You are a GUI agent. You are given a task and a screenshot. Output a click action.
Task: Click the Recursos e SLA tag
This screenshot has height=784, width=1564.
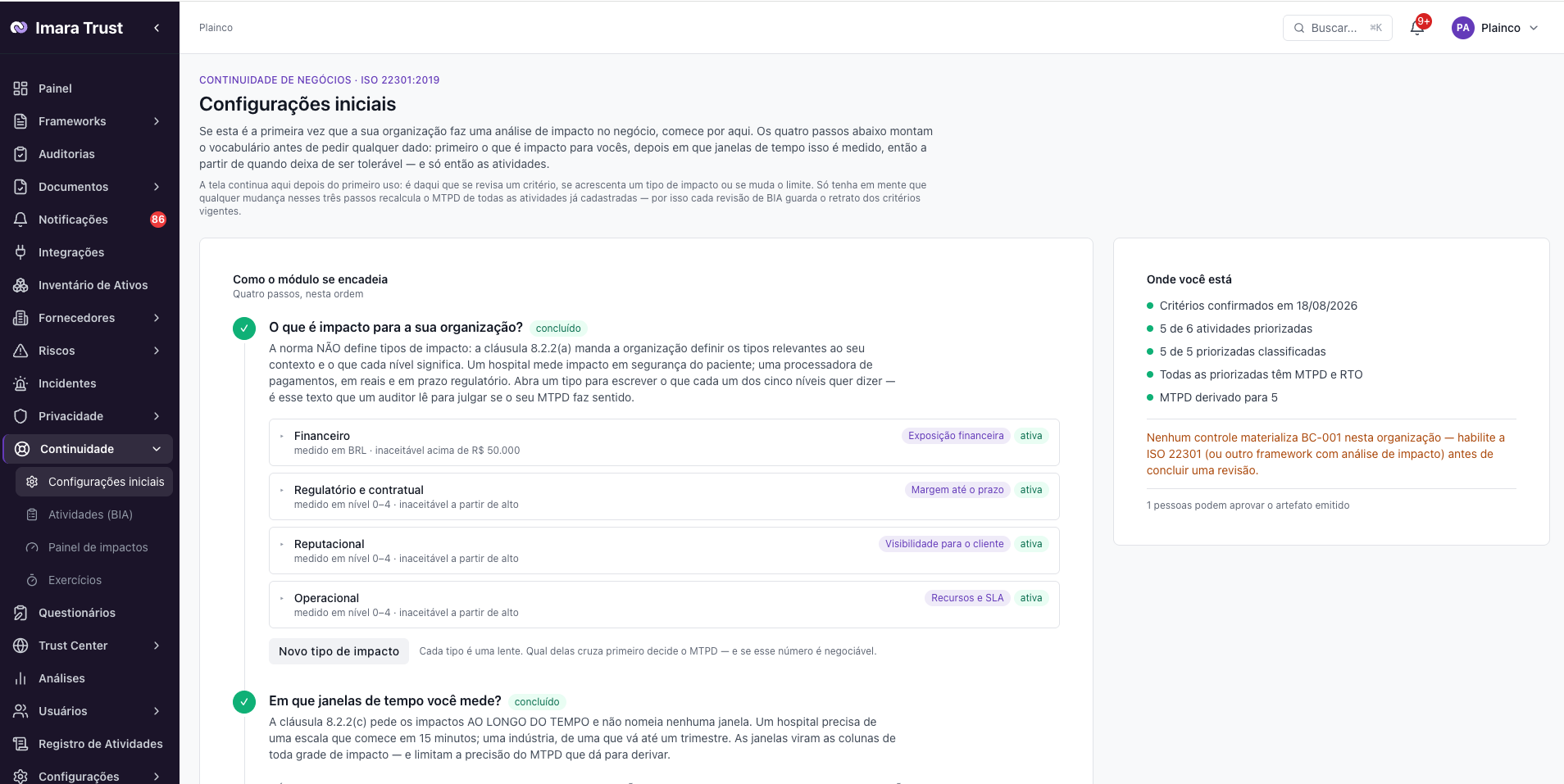967,598
